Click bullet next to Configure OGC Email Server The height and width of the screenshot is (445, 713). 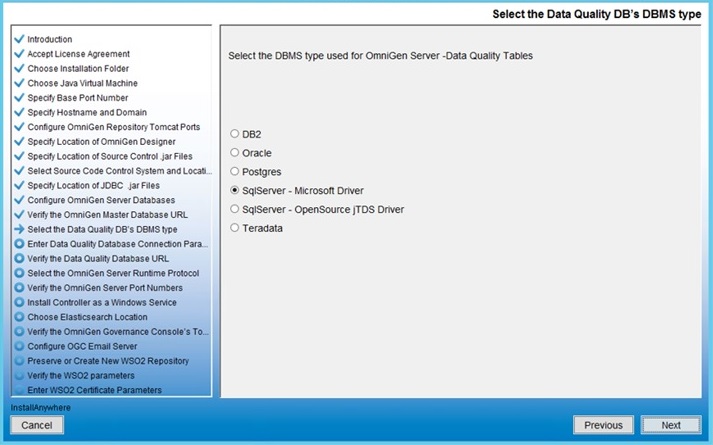tap(19, 346)
